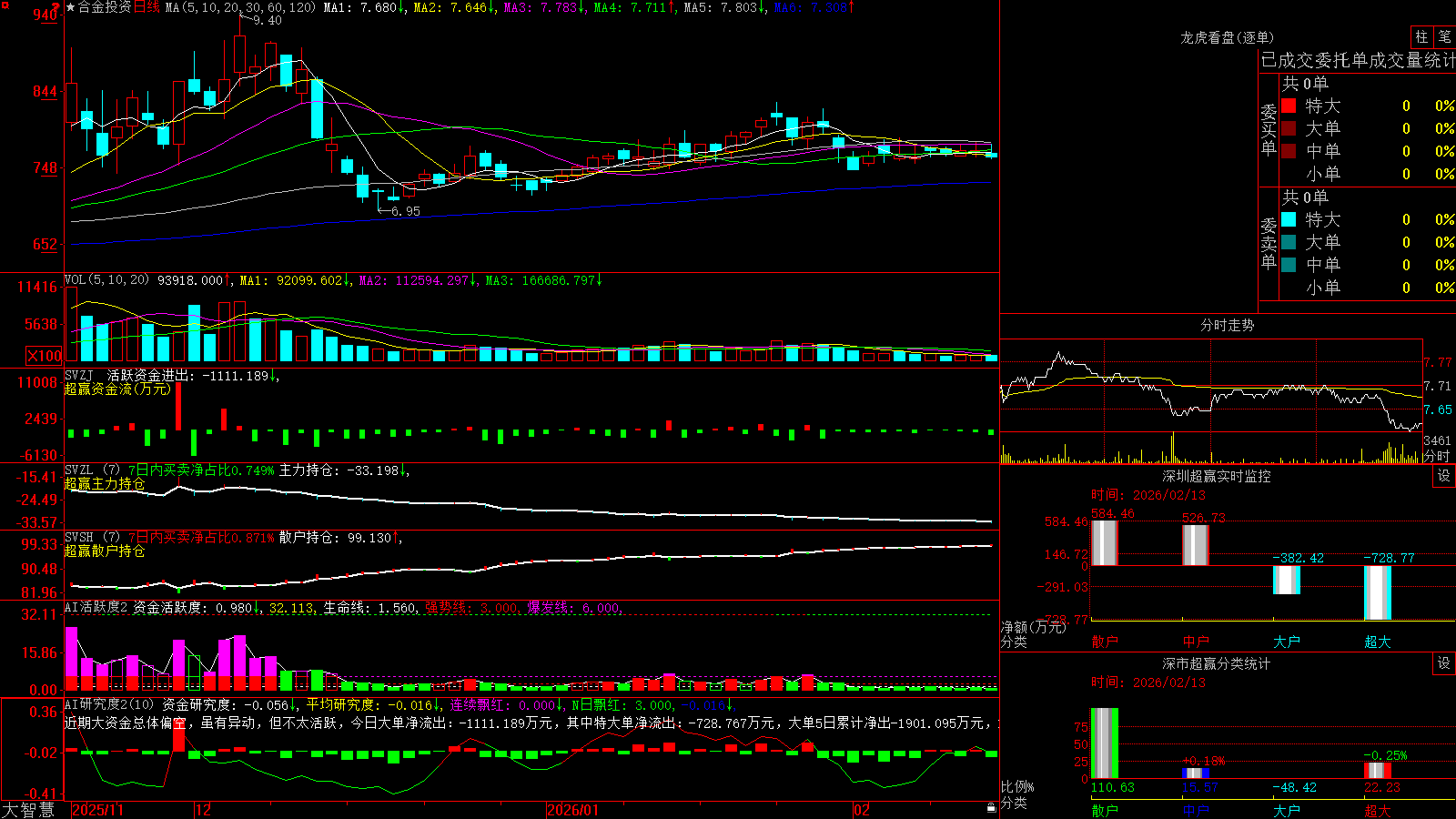Click the 日线 period label
This screenshot has width=1456, height=819.
(x=147, y=7)
